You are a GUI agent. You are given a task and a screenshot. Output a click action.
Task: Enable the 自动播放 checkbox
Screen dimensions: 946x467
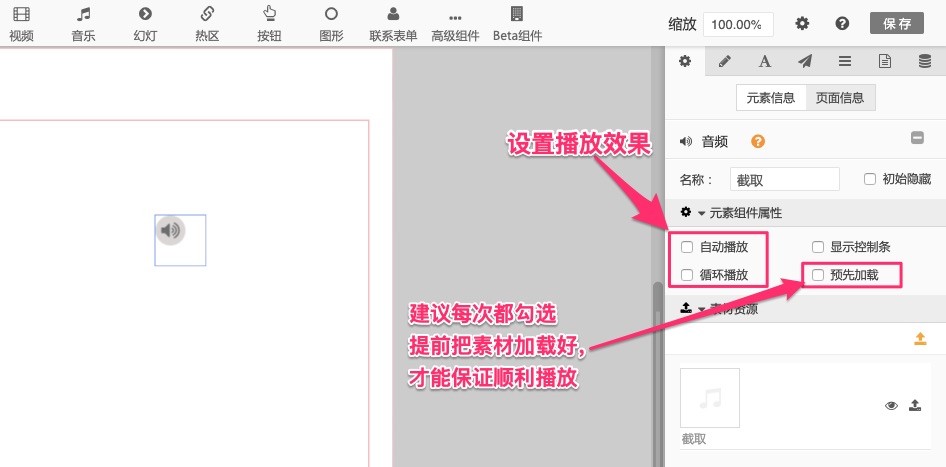[x=687, y=247]
